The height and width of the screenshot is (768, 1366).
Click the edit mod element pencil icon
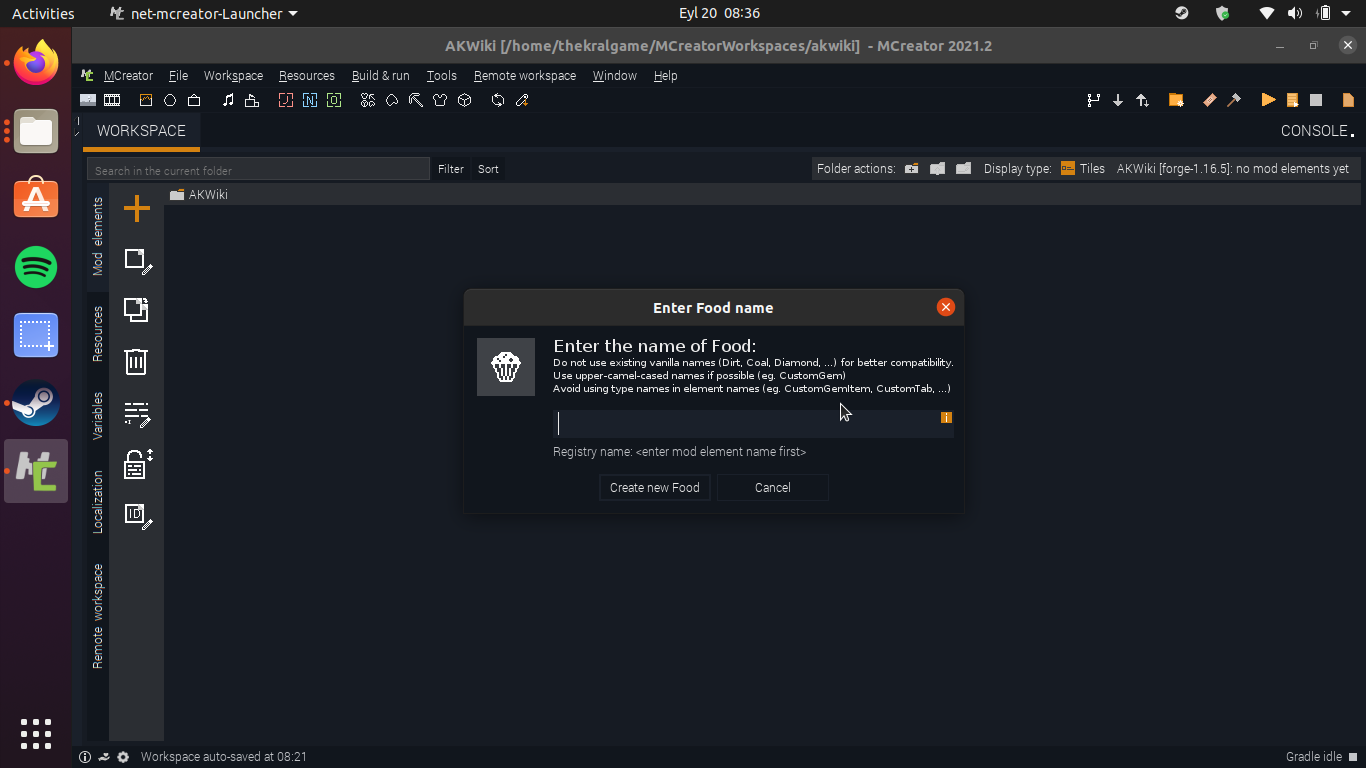pos(137,260)
